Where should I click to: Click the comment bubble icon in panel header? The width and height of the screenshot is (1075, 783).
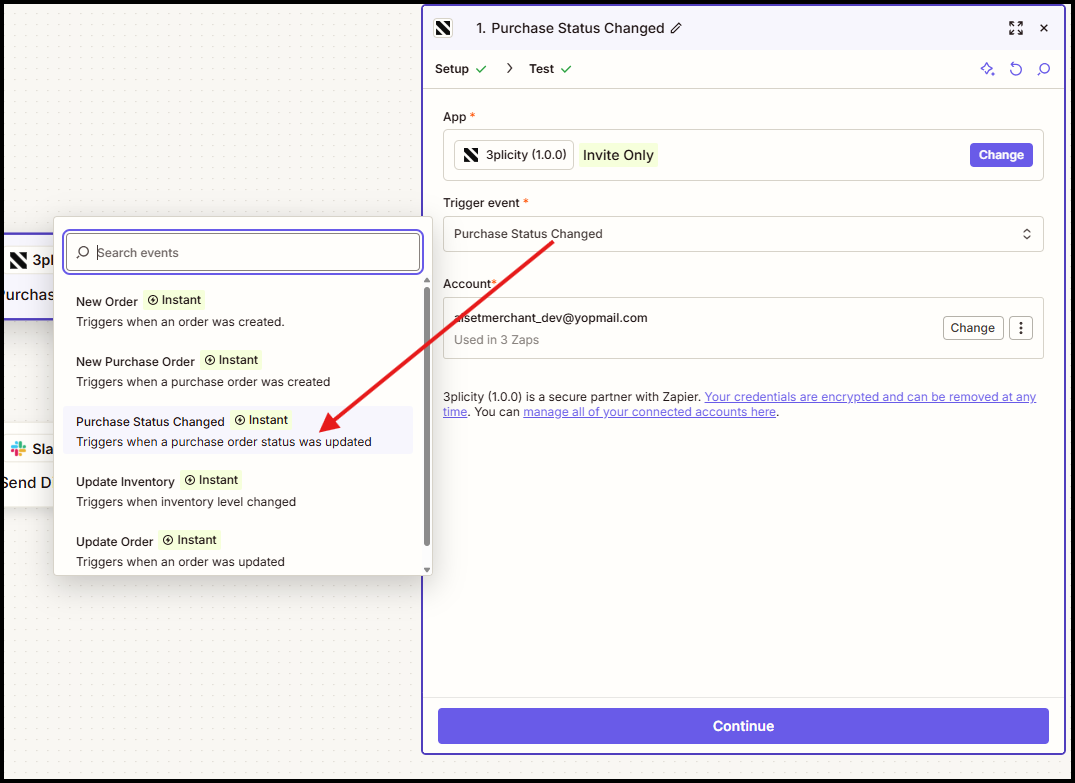point(1043,69)
